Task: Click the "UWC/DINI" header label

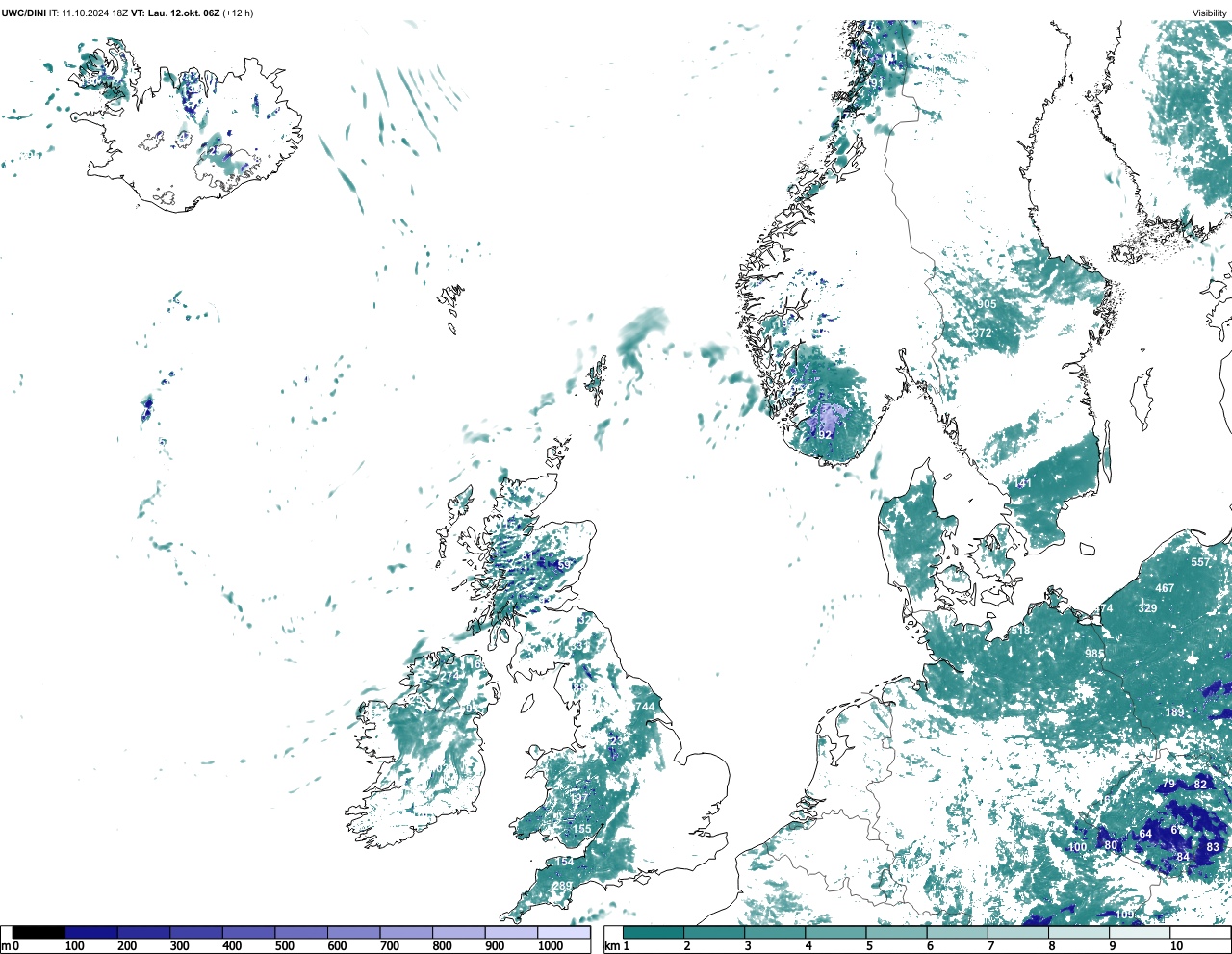Action: pos(24,13)
